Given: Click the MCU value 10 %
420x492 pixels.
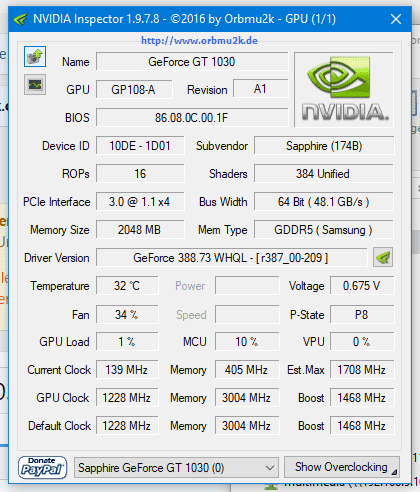Looking at the screenshot, I should pos(247,341).
